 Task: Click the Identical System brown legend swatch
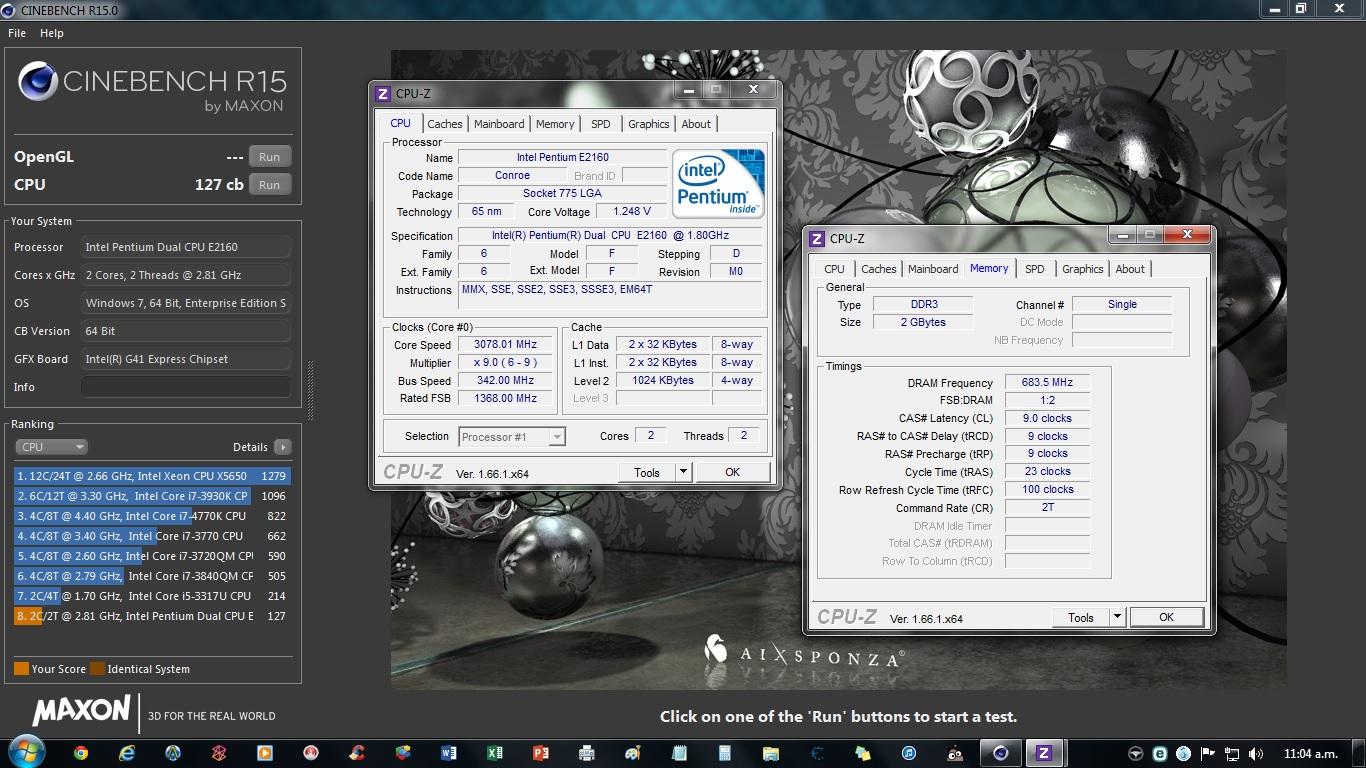pos(97,669)
